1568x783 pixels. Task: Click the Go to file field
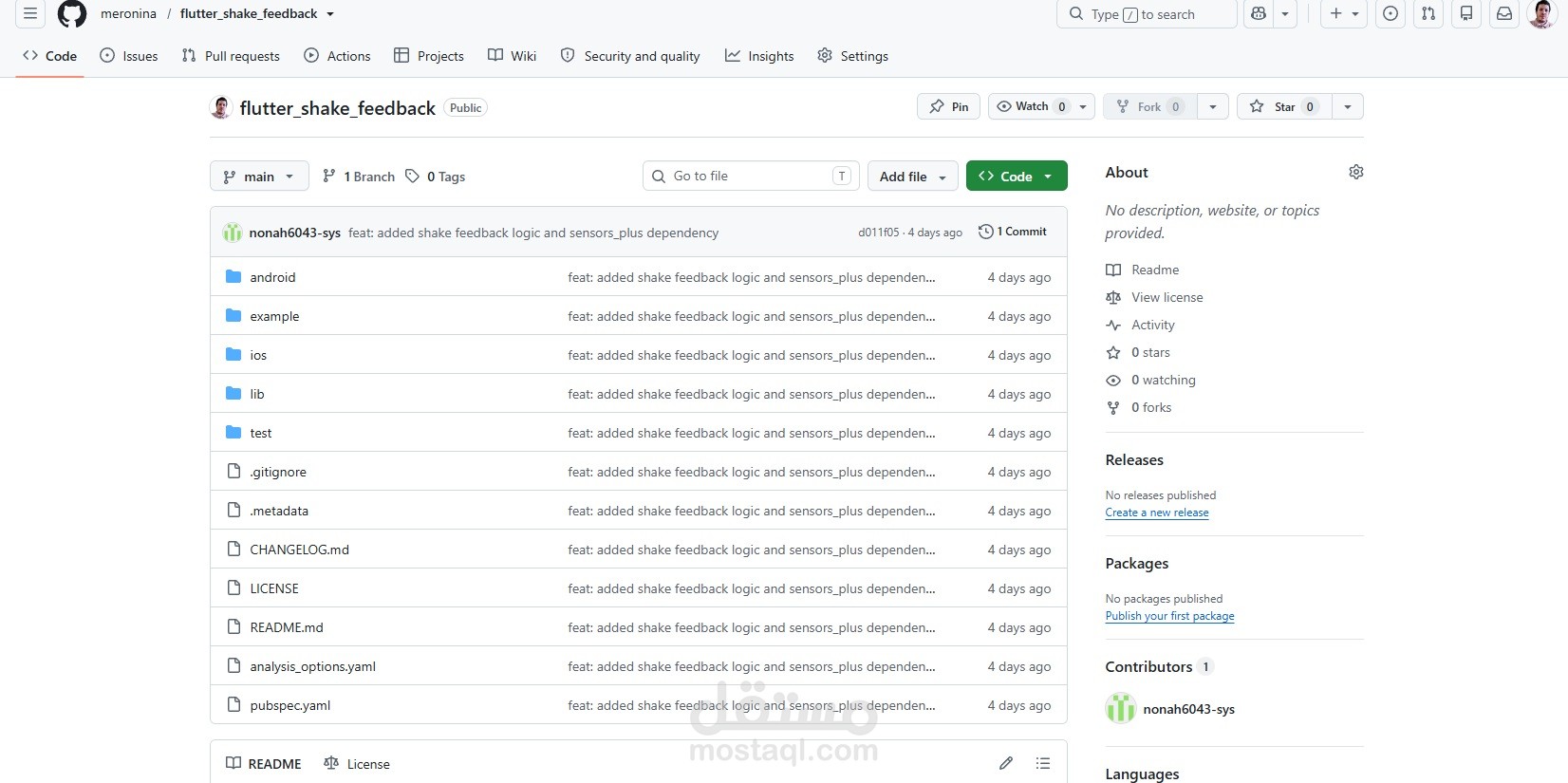coord(751,176)
